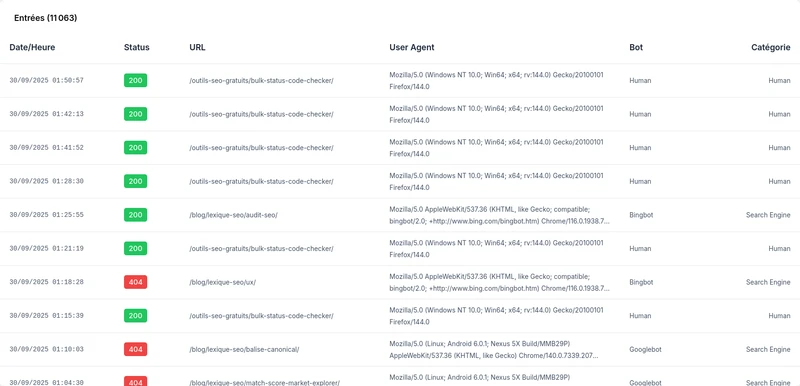The image size is (800, 386).
Task: Select the 200 status badge at 01:50:57
Action: 135,81
